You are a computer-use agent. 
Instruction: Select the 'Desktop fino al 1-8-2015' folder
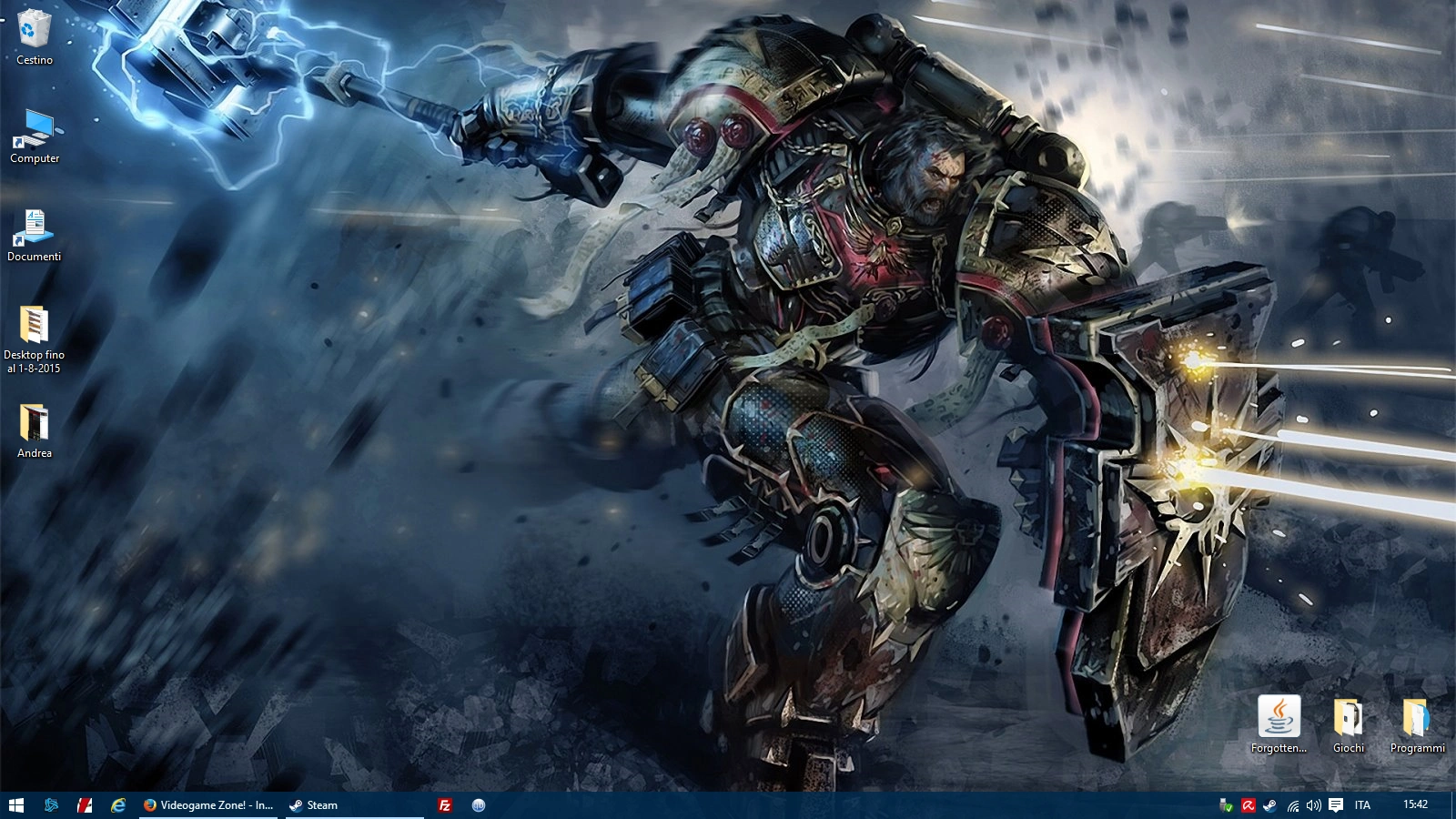(x=35, y=339)
